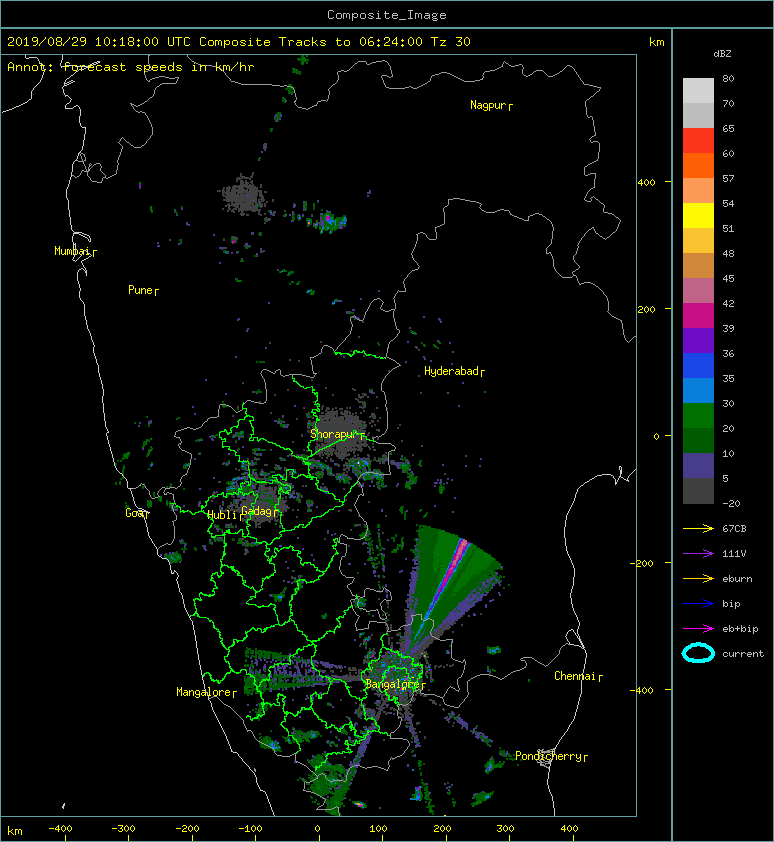
Task: Click the Goa label on coast
Action: click(x=136, y=513)
